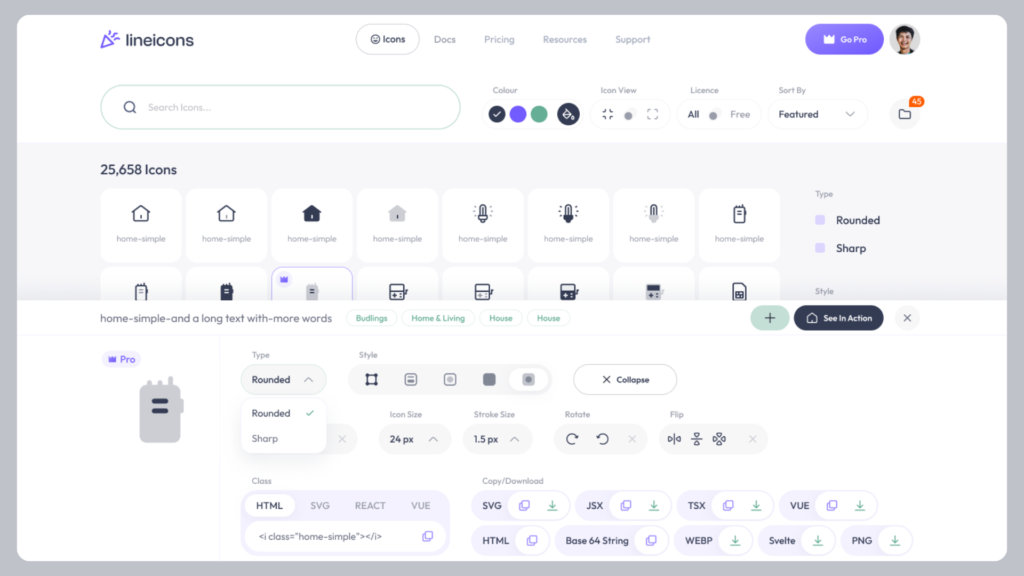Click the Go Pro button

point(843,39)
